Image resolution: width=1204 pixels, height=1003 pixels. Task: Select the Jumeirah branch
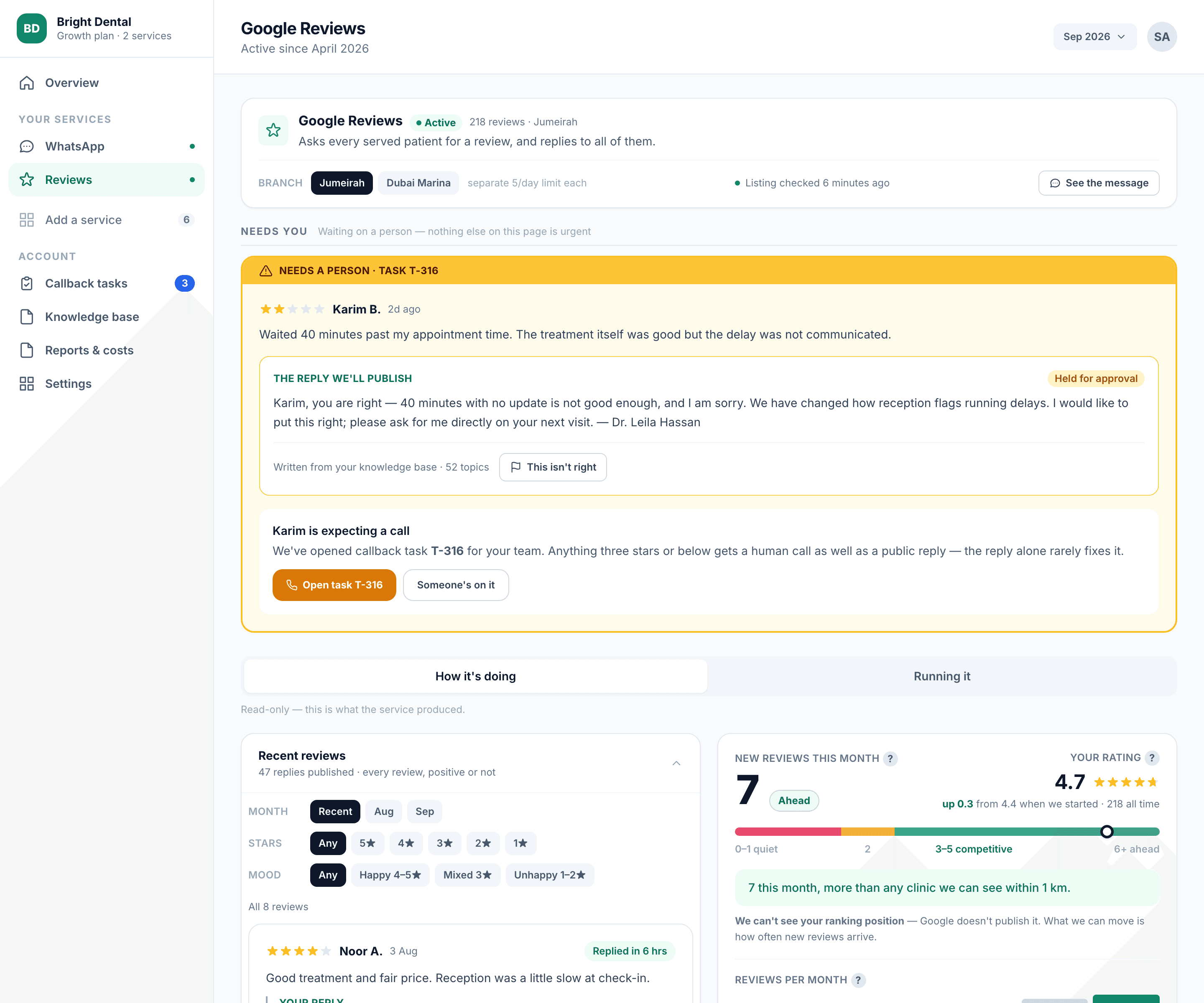tap(342, 183)
